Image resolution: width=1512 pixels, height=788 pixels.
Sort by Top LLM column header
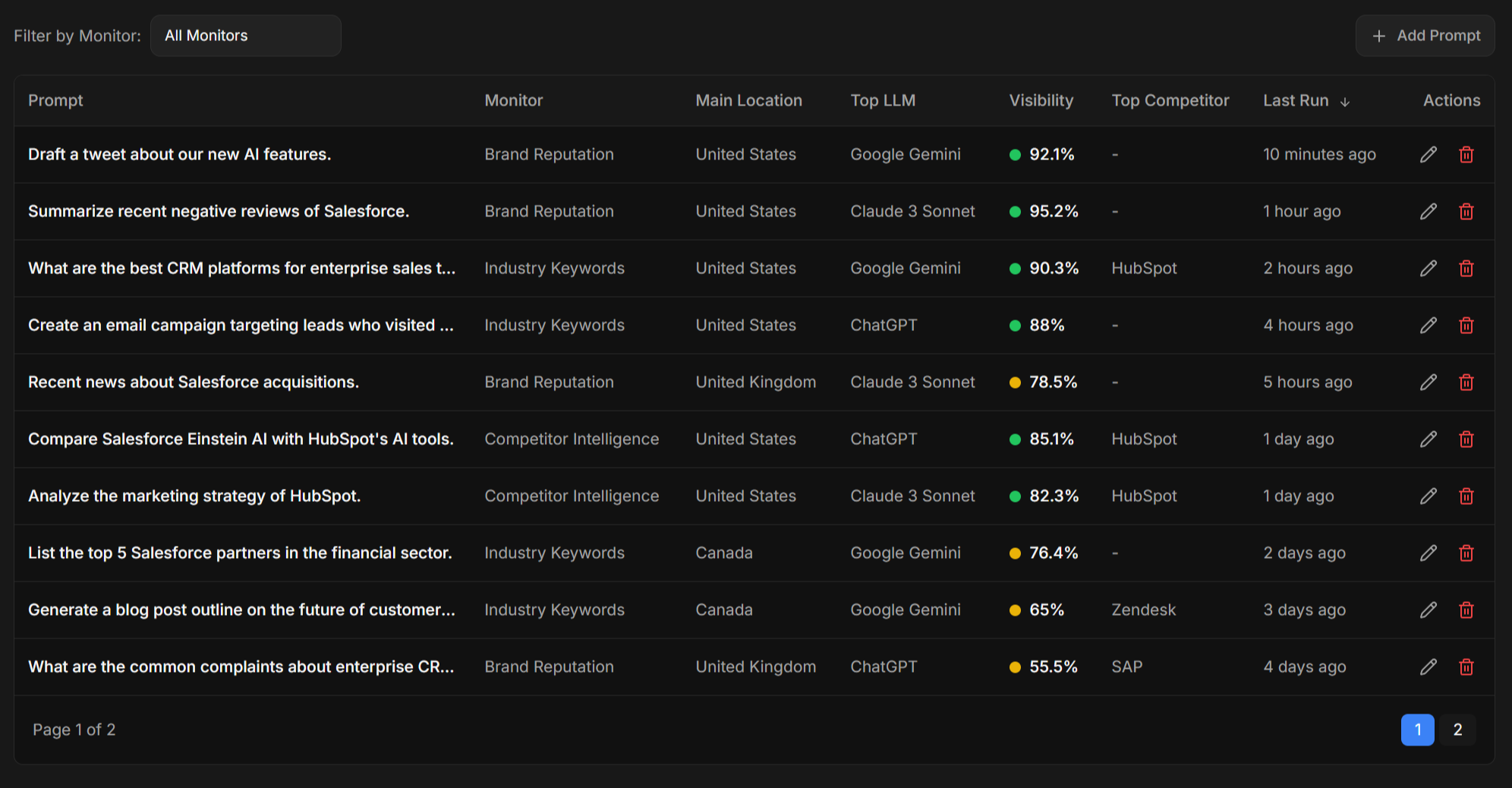(x=883, y=100)
